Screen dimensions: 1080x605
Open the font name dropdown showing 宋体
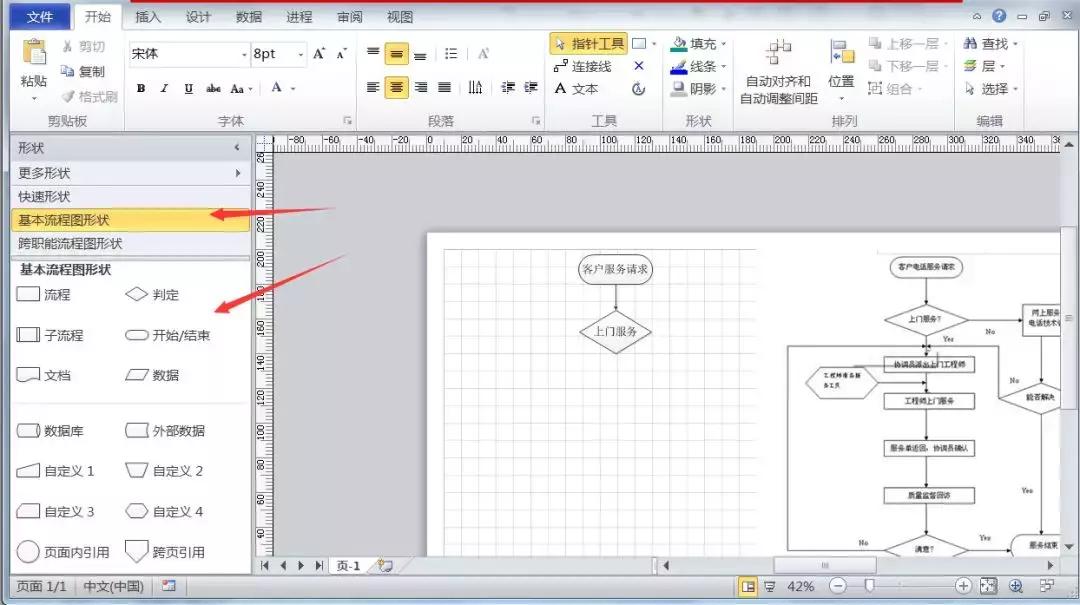pyautogui.click(x=244, y=54)
